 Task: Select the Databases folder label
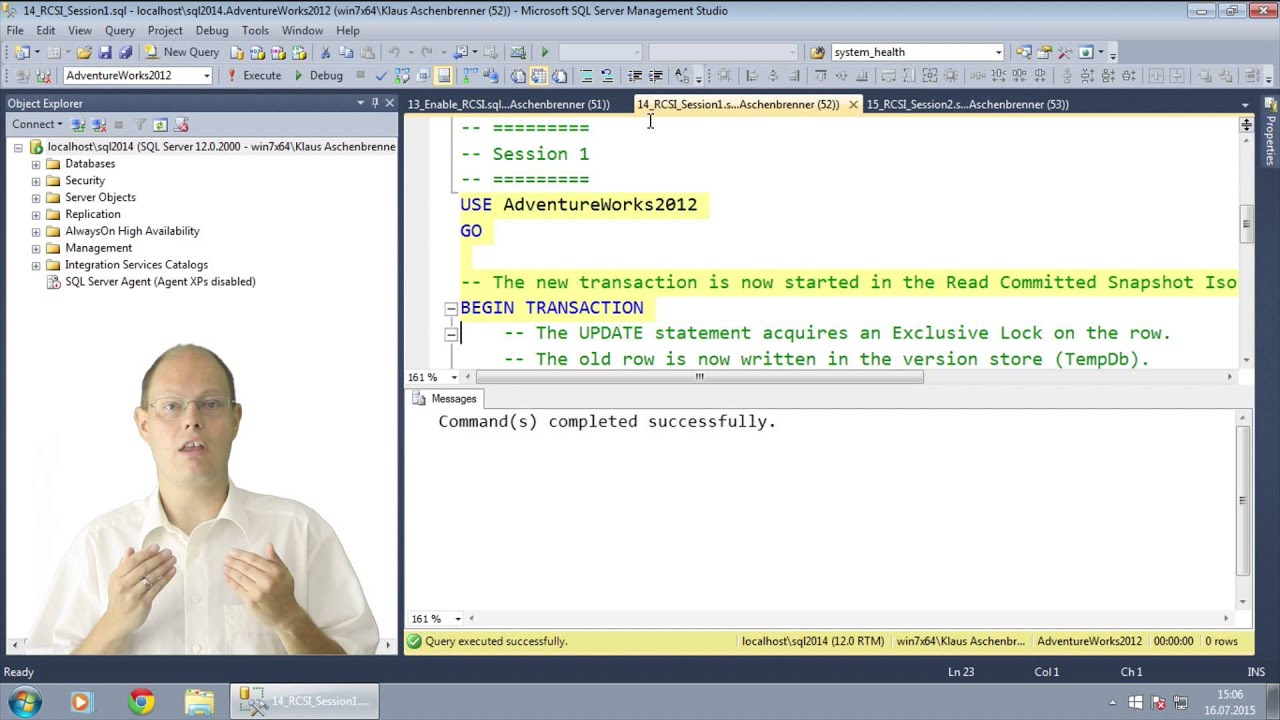(x=90, y=164)
